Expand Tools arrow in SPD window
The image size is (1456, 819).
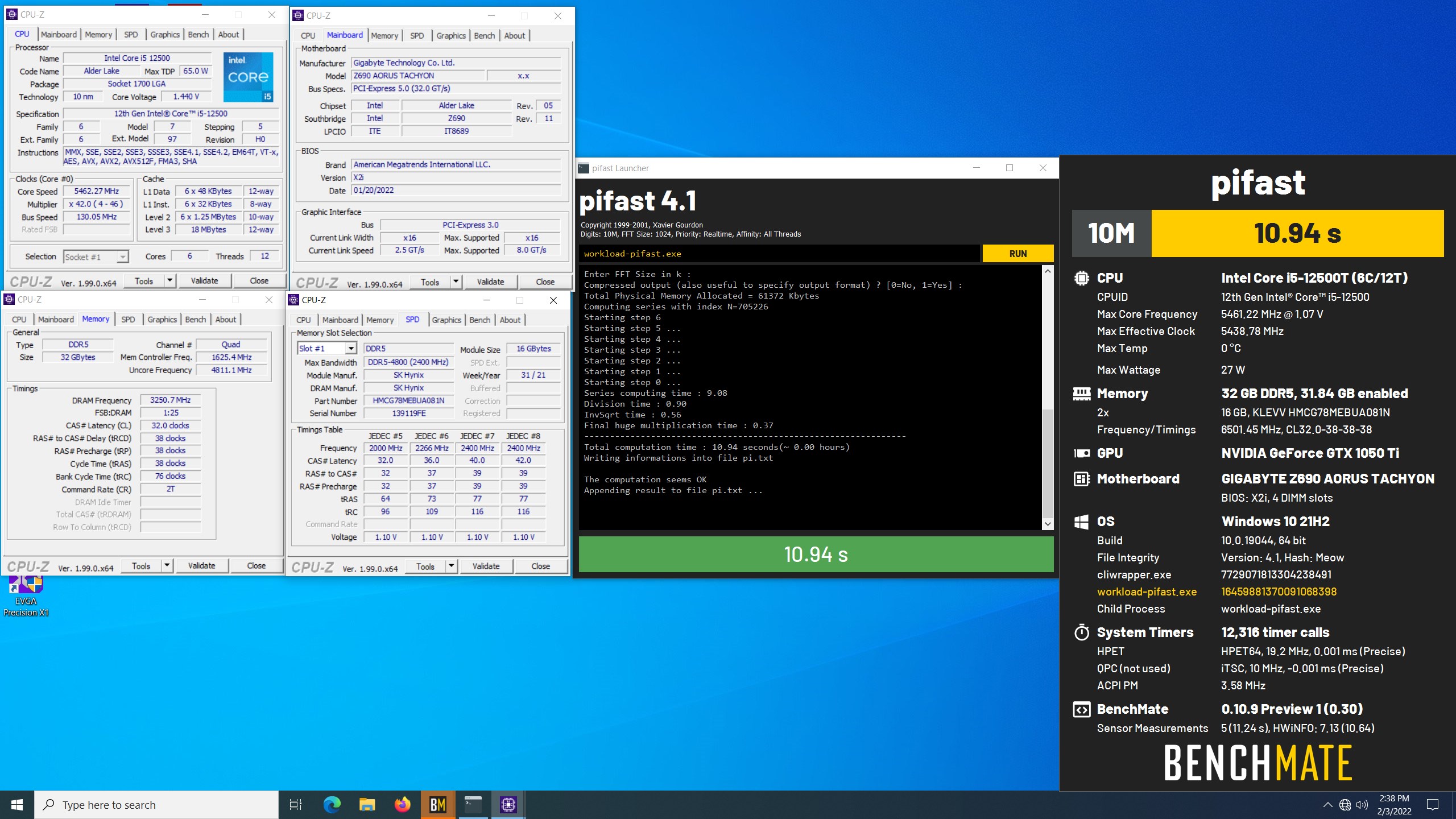coord(451,566)
